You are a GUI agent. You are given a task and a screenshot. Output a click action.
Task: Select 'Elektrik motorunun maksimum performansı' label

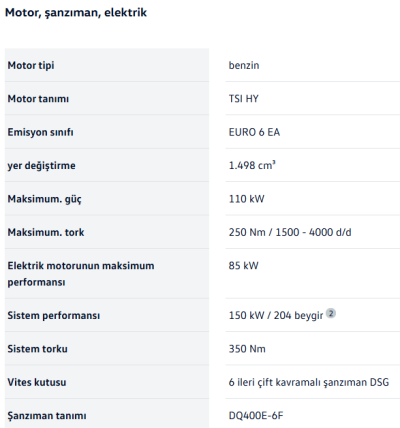(x=81, y=274)
